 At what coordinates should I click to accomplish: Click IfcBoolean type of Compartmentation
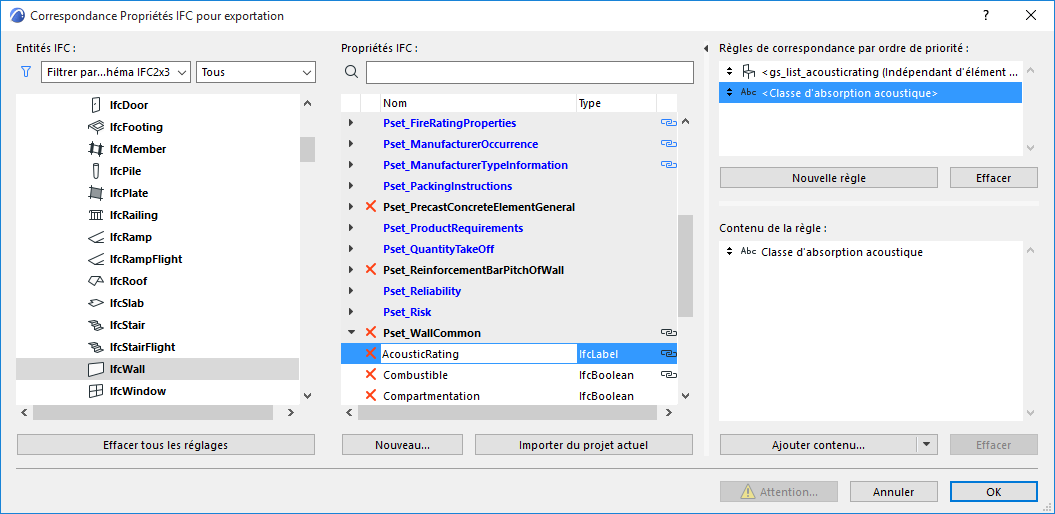(x=606, y=396)
